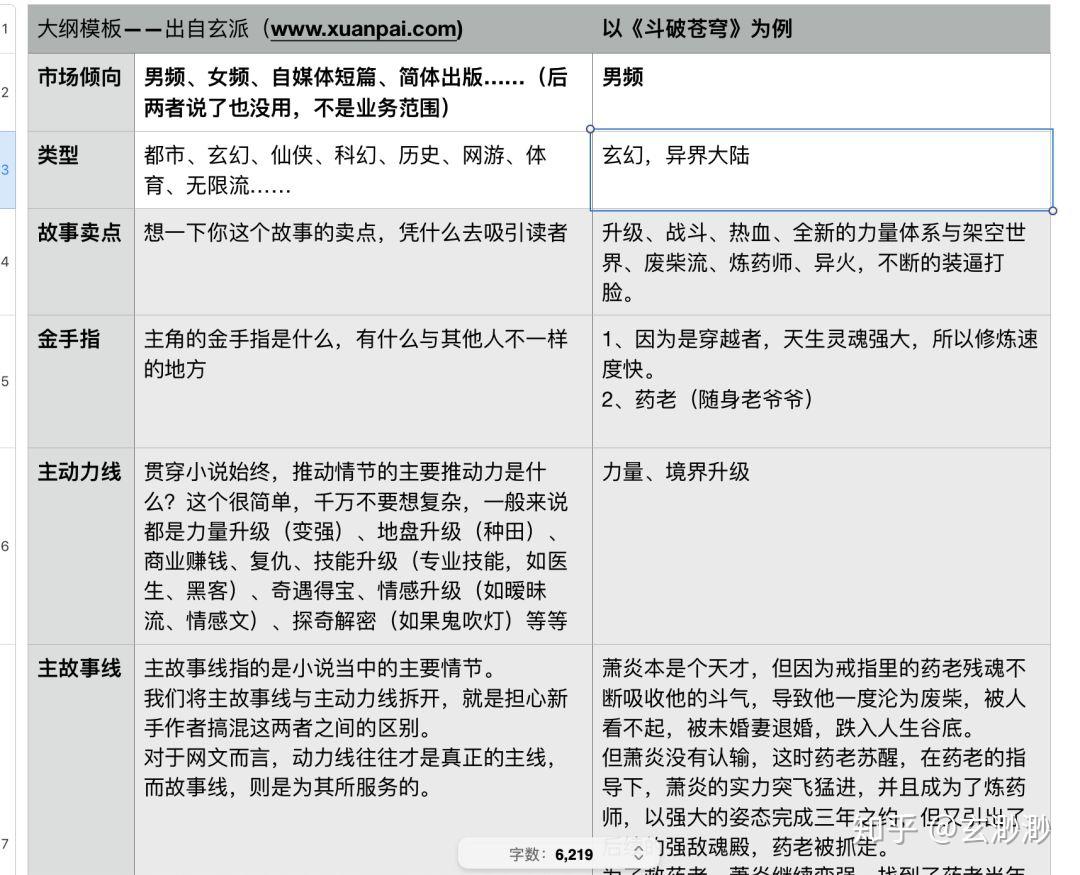Viewport: 1080px width, 875px height.
Task: Click the cell beginning 想一下你这个故事的卖点
Action: pyautogui.click(x=363, y=262)
